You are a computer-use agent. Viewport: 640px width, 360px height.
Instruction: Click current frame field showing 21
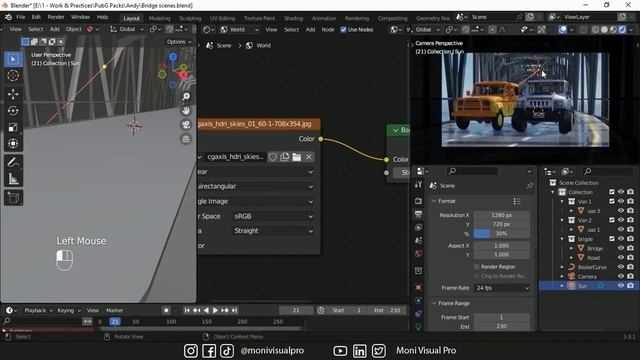pyautogui.click(x=296, y=311)
